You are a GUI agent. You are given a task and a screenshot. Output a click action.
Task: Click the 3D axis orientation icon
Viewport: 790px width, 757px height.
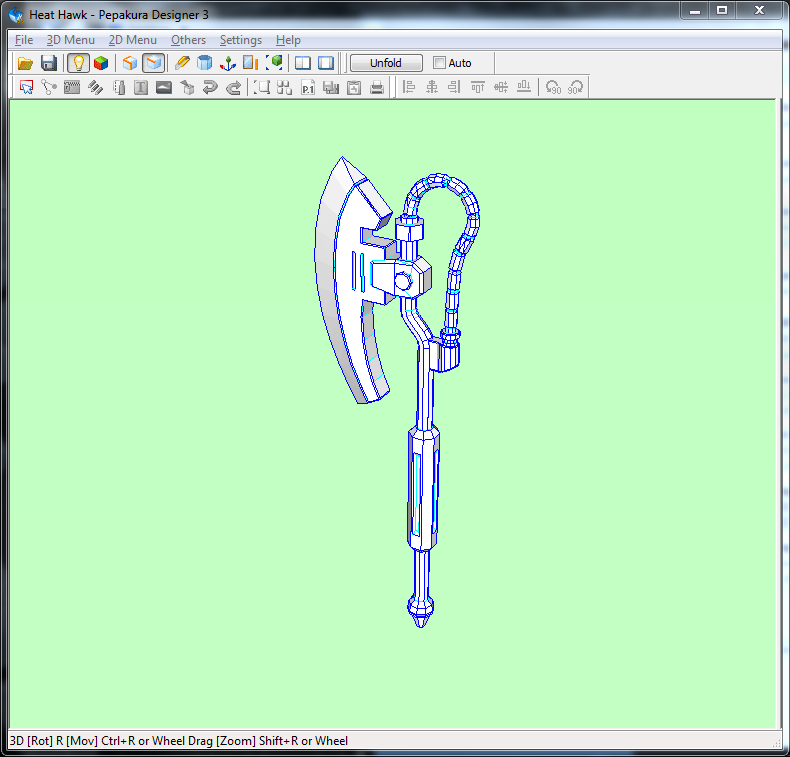228,63
